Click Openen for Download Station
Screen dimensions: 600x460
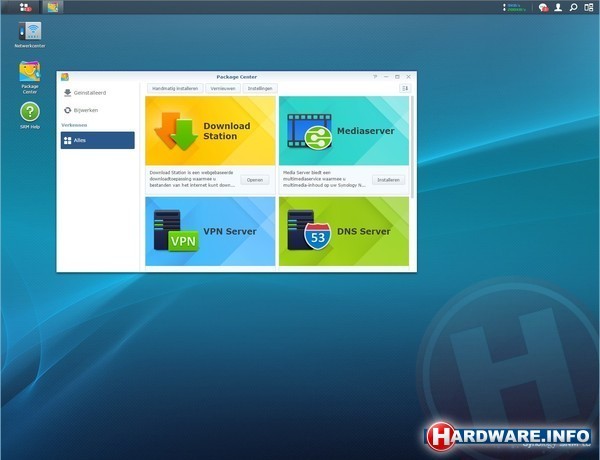tap(255, 180)
